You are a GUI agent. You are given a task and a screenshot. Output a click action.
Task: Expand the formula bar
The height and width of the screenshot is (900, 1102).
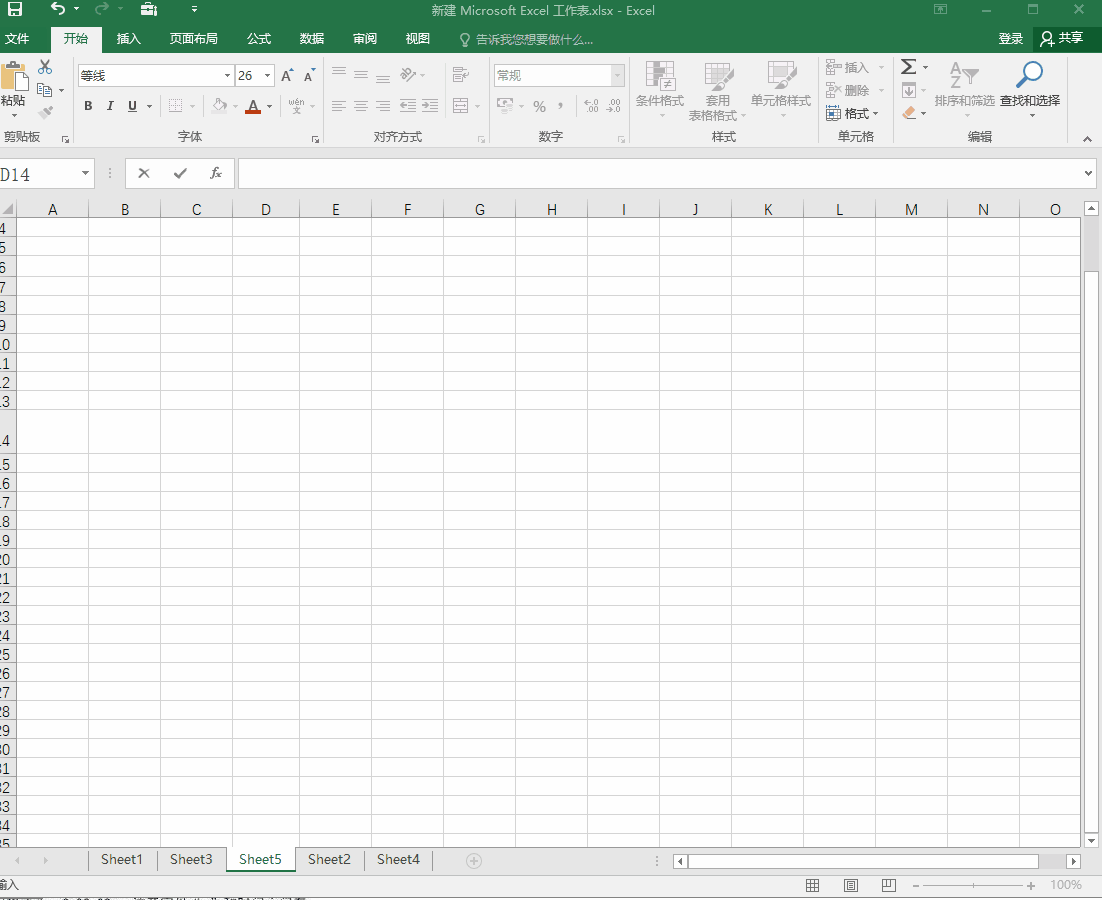point(1088,173)
